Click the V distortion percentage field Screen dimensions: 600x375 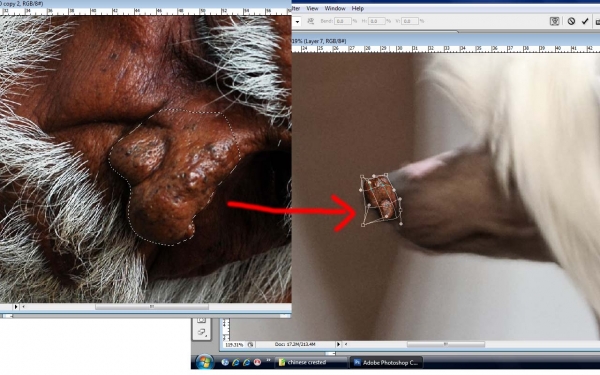pyautogui.click(x=410, y=21)
